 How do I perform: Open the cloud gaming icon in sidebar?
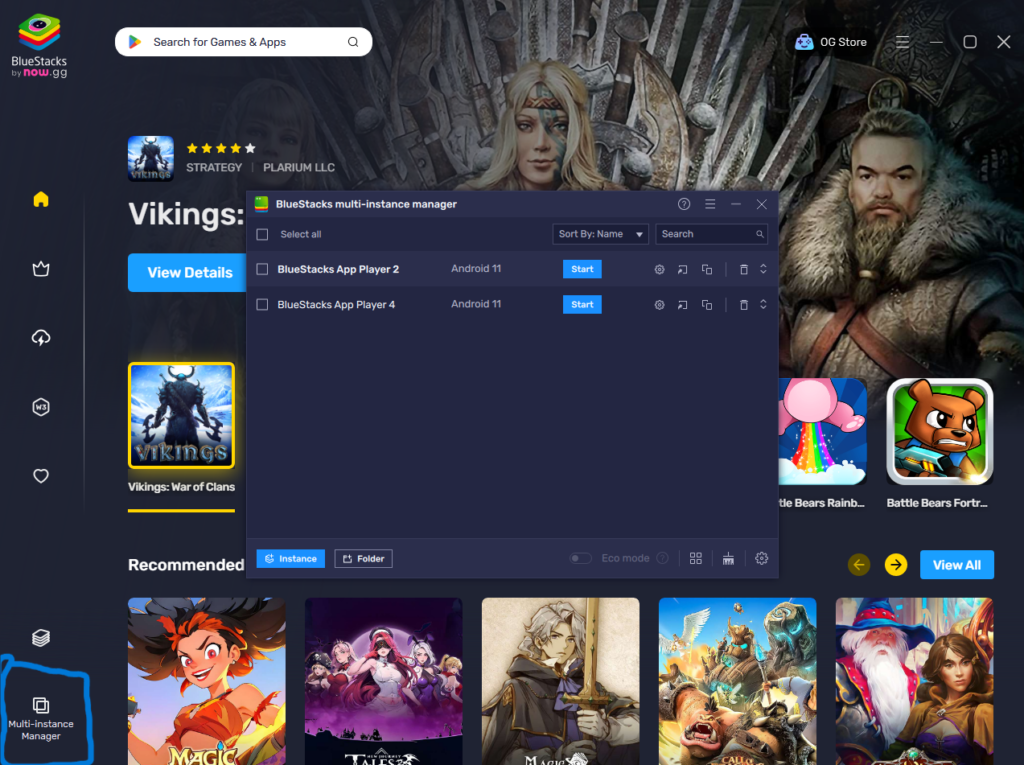tap(41, 338)
